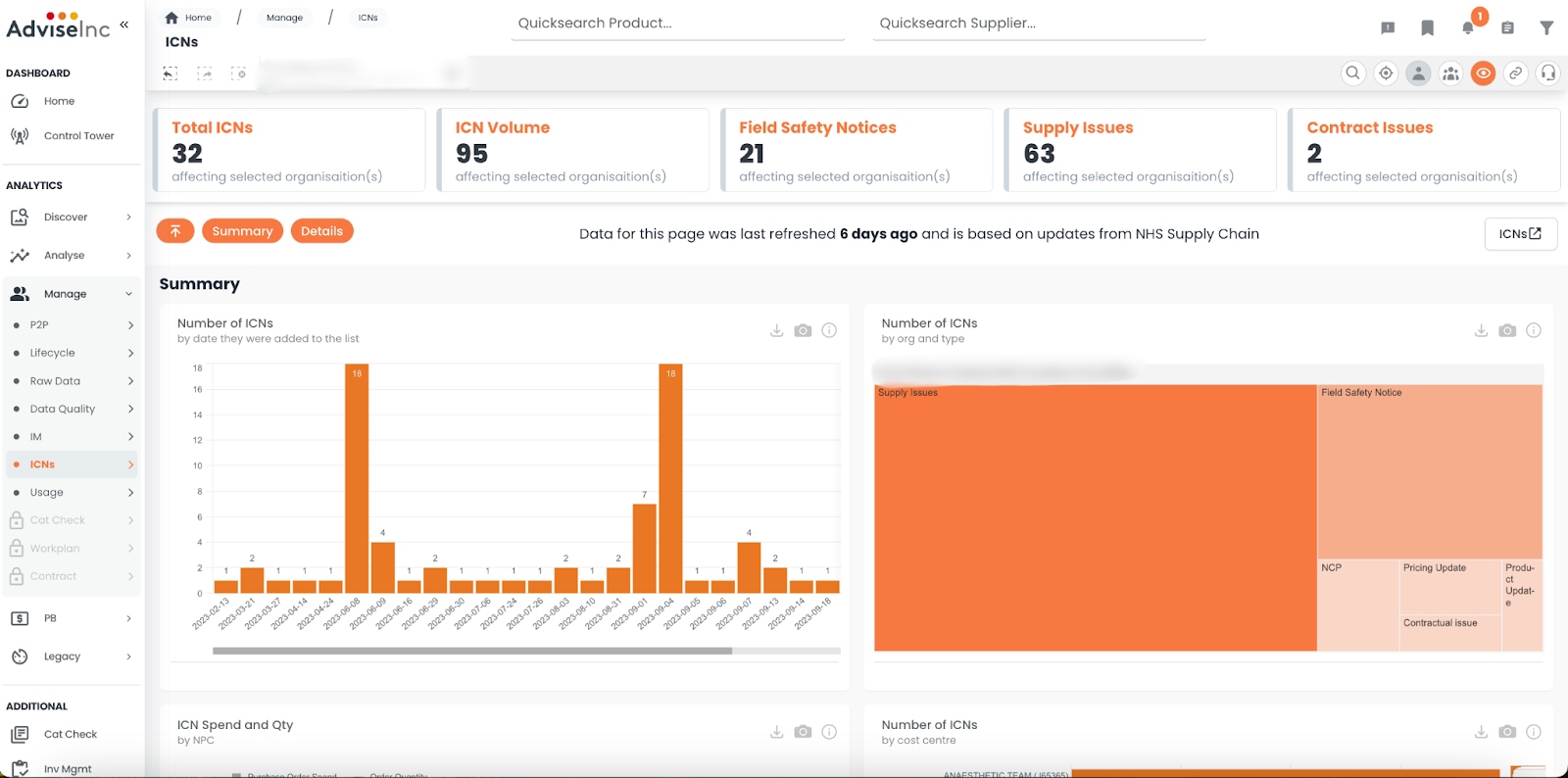1568x778 pixels.
Task: Click the bar chart horizontal scrollbar
Action: [x=472, y=651]
